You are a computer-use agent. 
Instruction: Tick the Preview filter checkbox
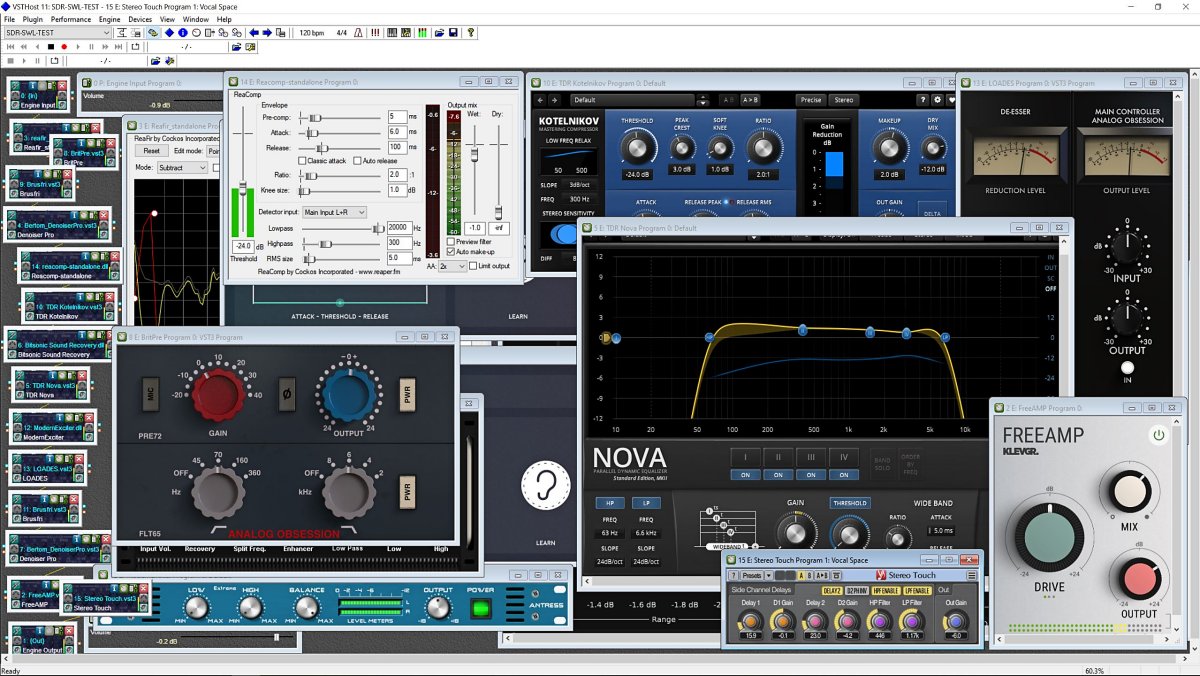[x=451, y=241]
